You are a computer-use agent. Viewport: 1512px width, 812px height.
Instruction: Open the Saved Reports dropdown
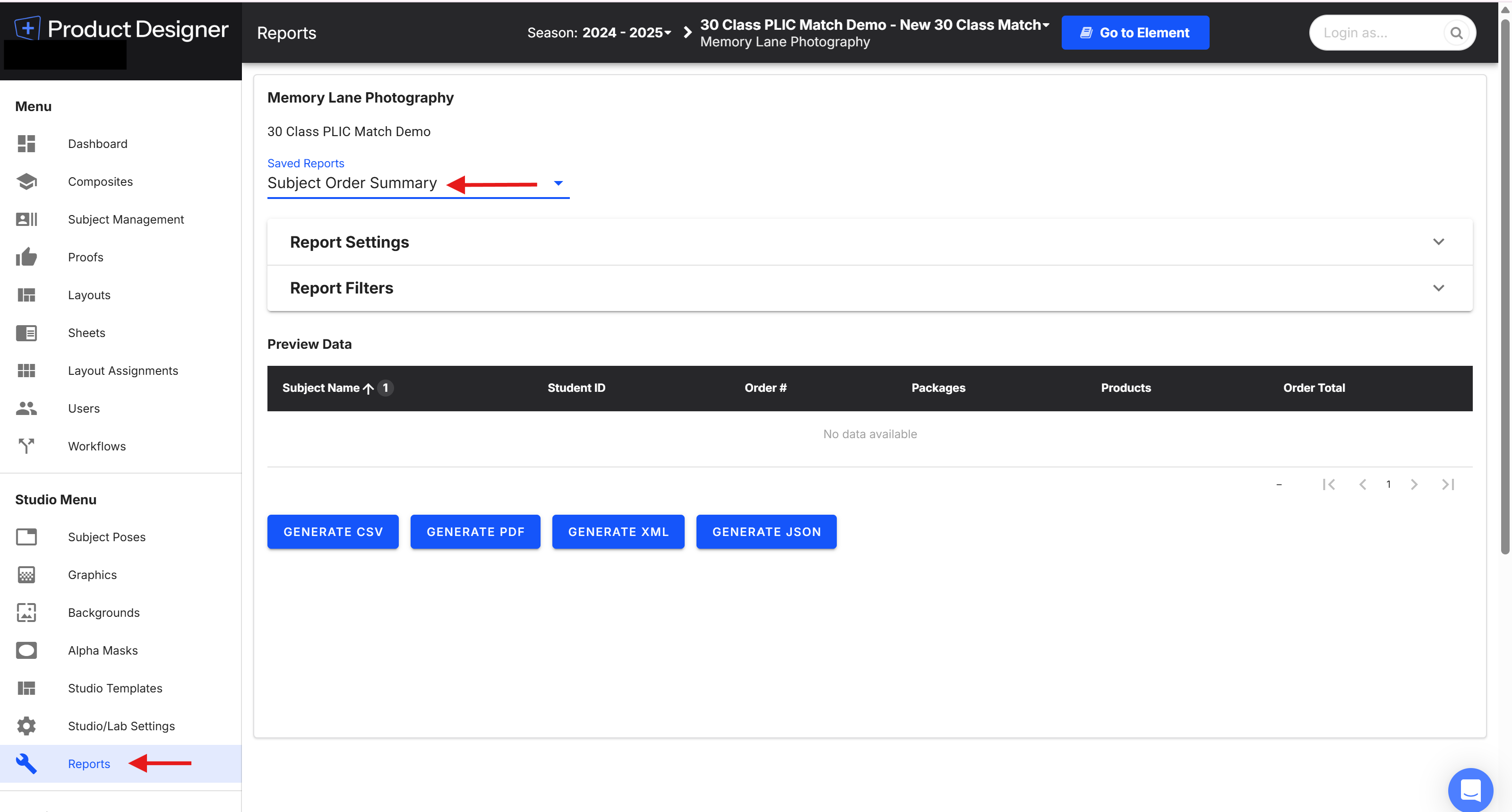(418, 183)
